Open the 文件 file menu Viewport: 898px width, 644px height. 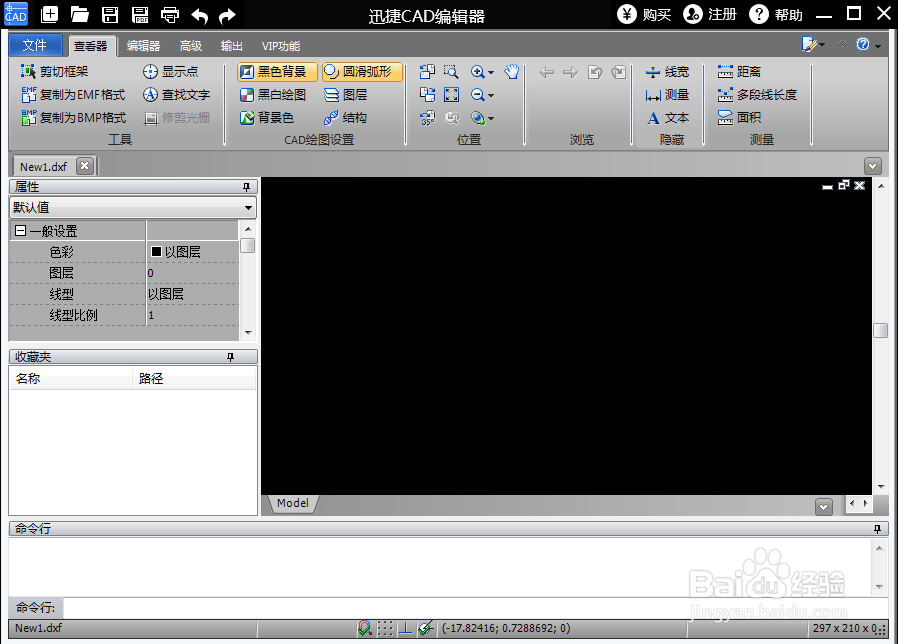pyautogui.click(x=35, y=45)
